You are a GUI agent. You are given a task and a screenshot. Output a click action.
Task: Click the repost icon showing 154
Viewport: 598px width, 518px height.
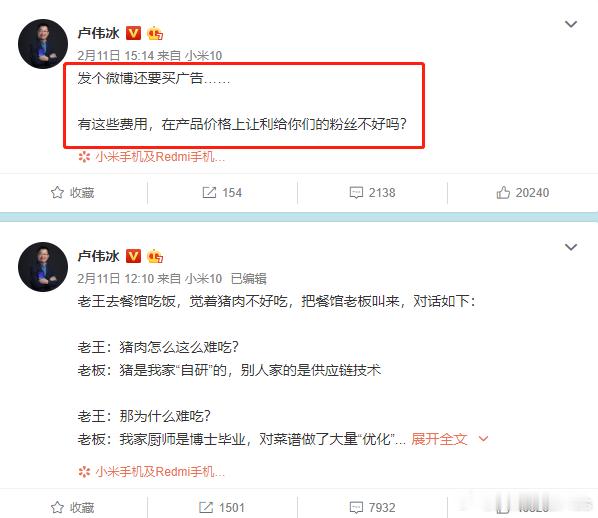click(x=209, y=193)
